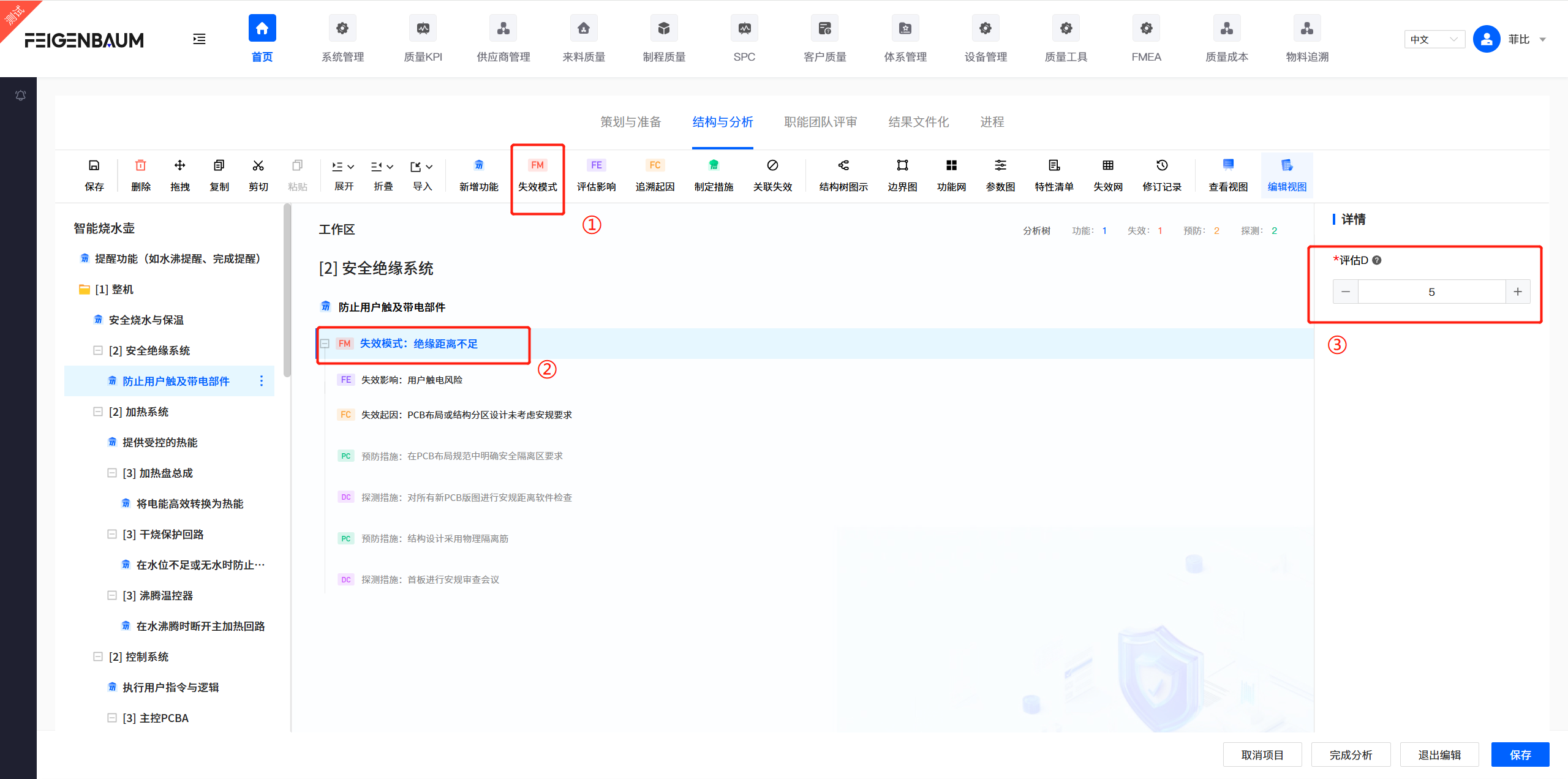The width and height of the screenshot is (1568, 779).
Task: Switch to the 职能团队评审 tab
Action: point(820,122)
